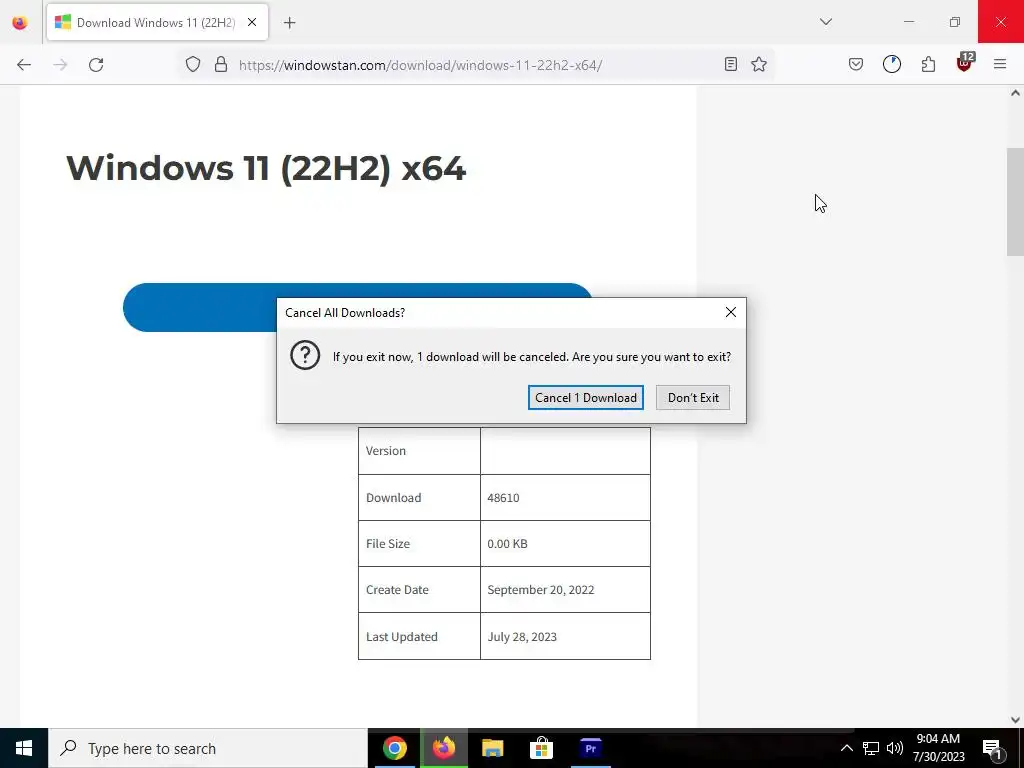Viewport: 1024px width, 768px height.
Task: Open the Firefox hamburger application menu
Action: pos(1000,64)
